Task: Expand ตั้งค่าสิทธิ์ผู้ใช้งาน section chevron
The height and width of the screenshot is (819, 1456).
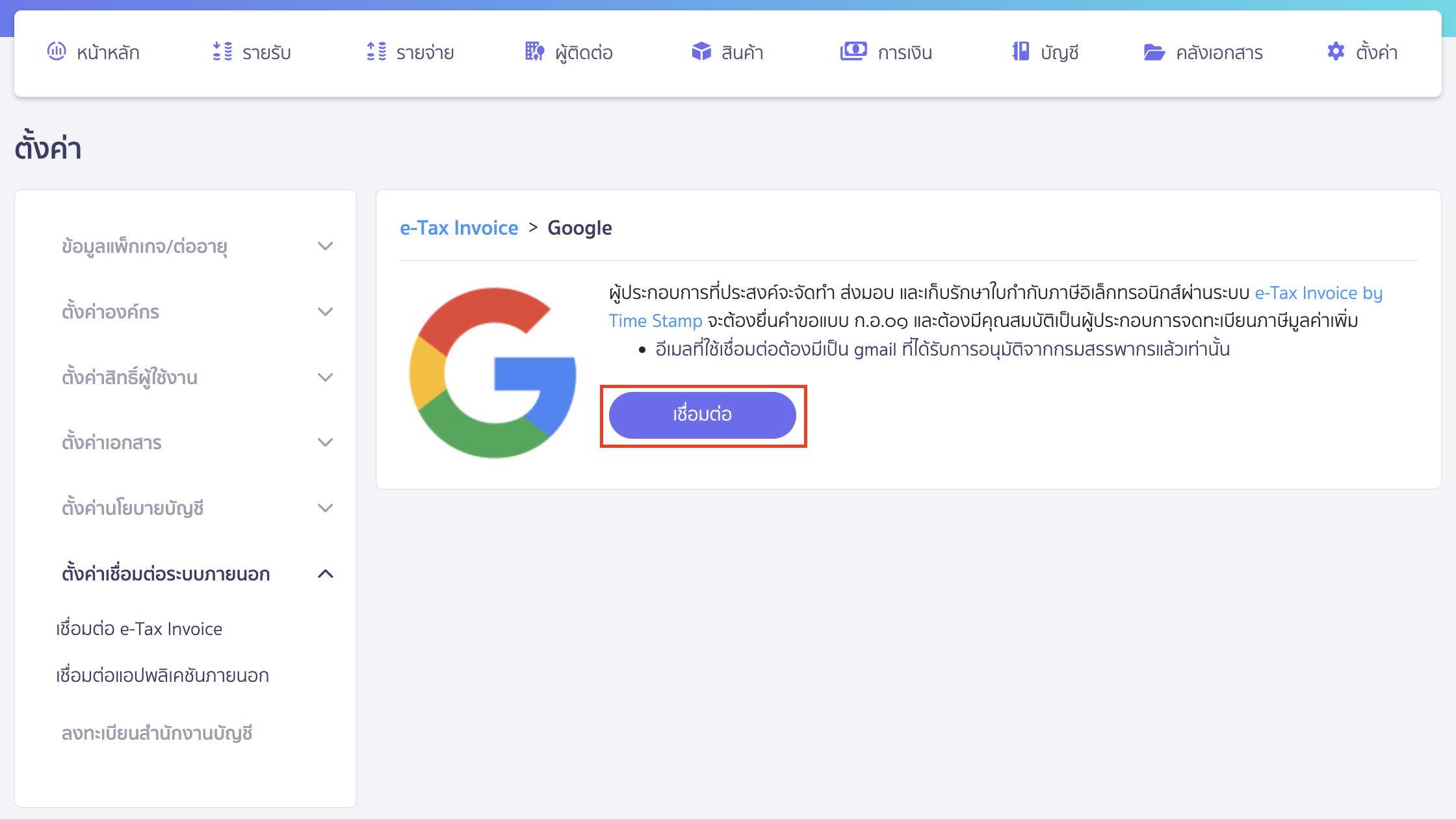Action: pos(325,378)
